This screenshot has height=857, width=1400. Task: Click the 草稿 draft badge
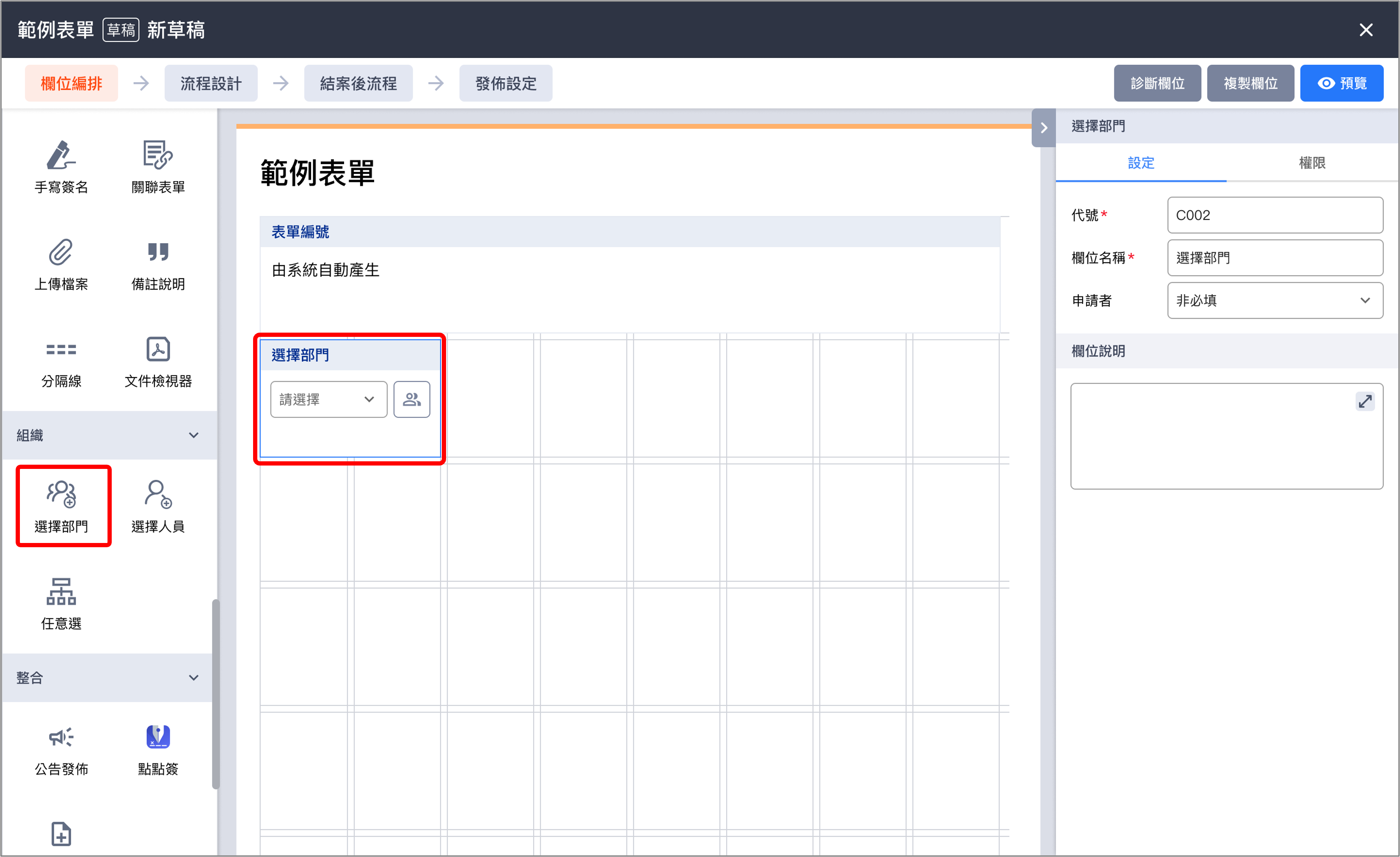(x=121, y=30)
